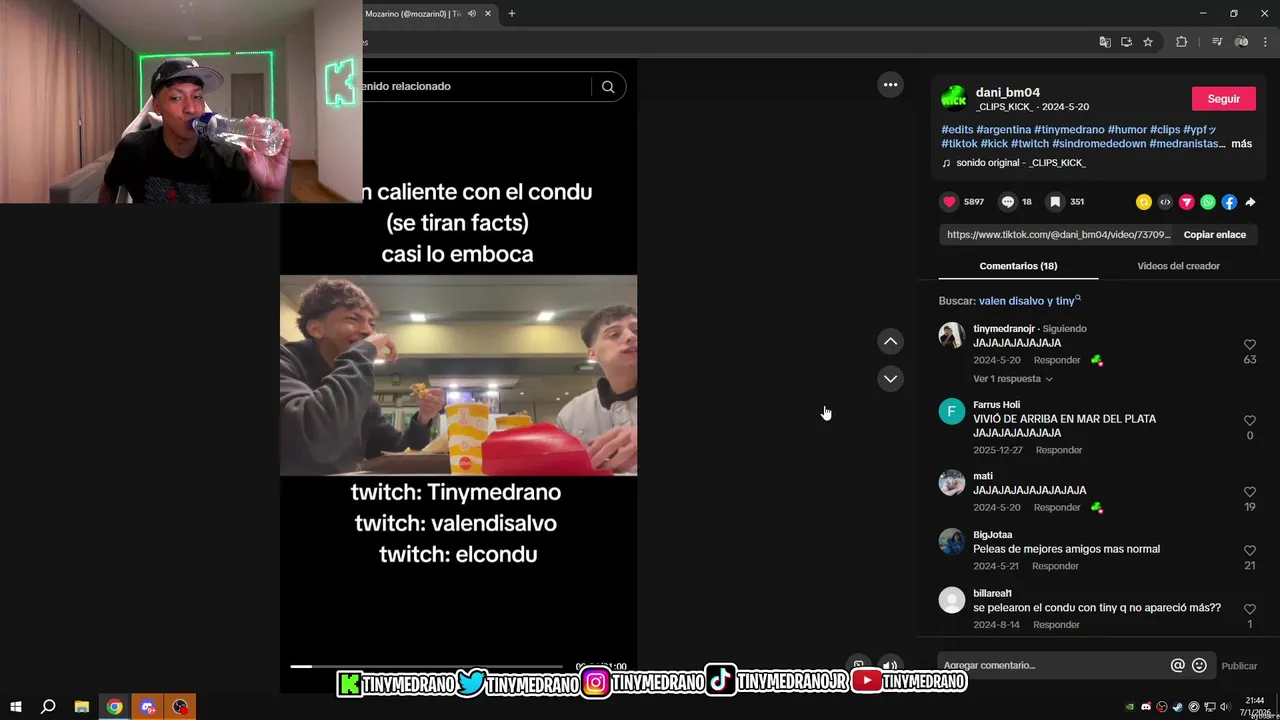Viewport: 1280px width, 720px height.
Task: Follow dani_bm04 with the Seguir button
Action: click(1223, 99)
